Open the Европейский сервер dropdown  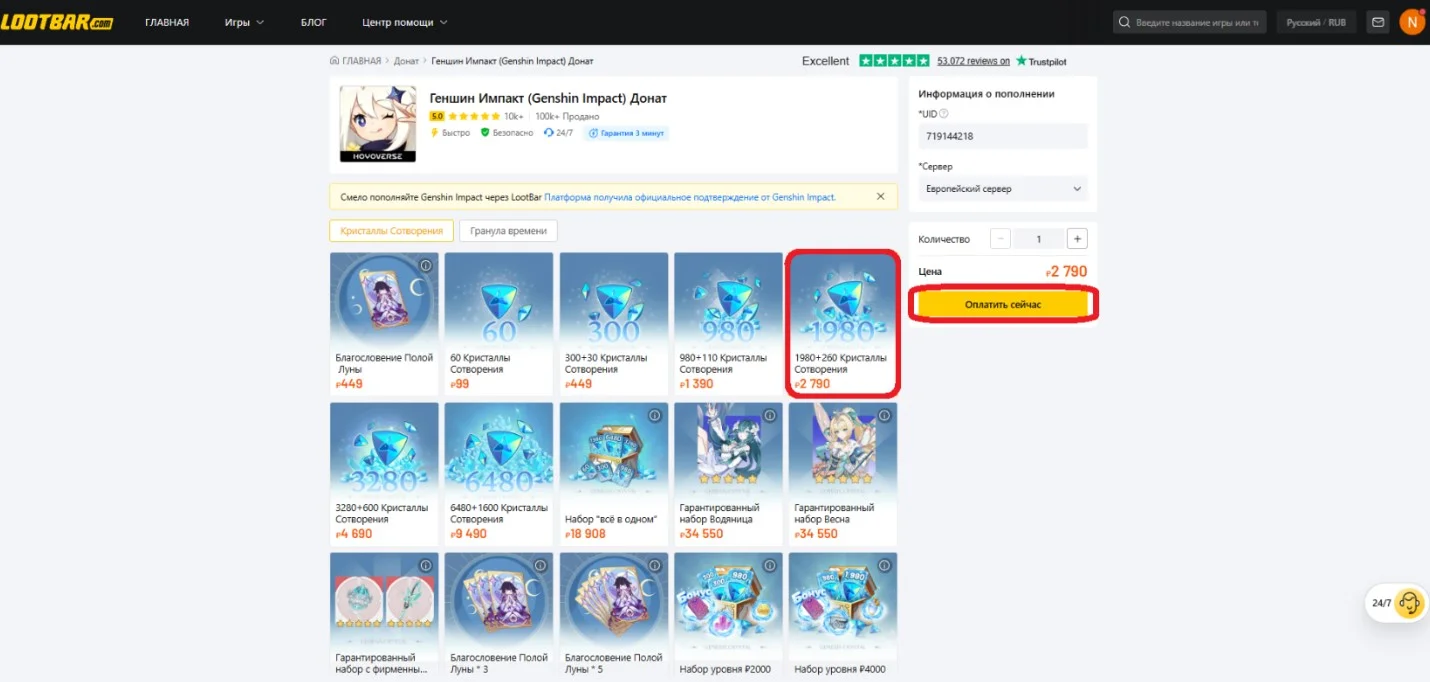1003,189
